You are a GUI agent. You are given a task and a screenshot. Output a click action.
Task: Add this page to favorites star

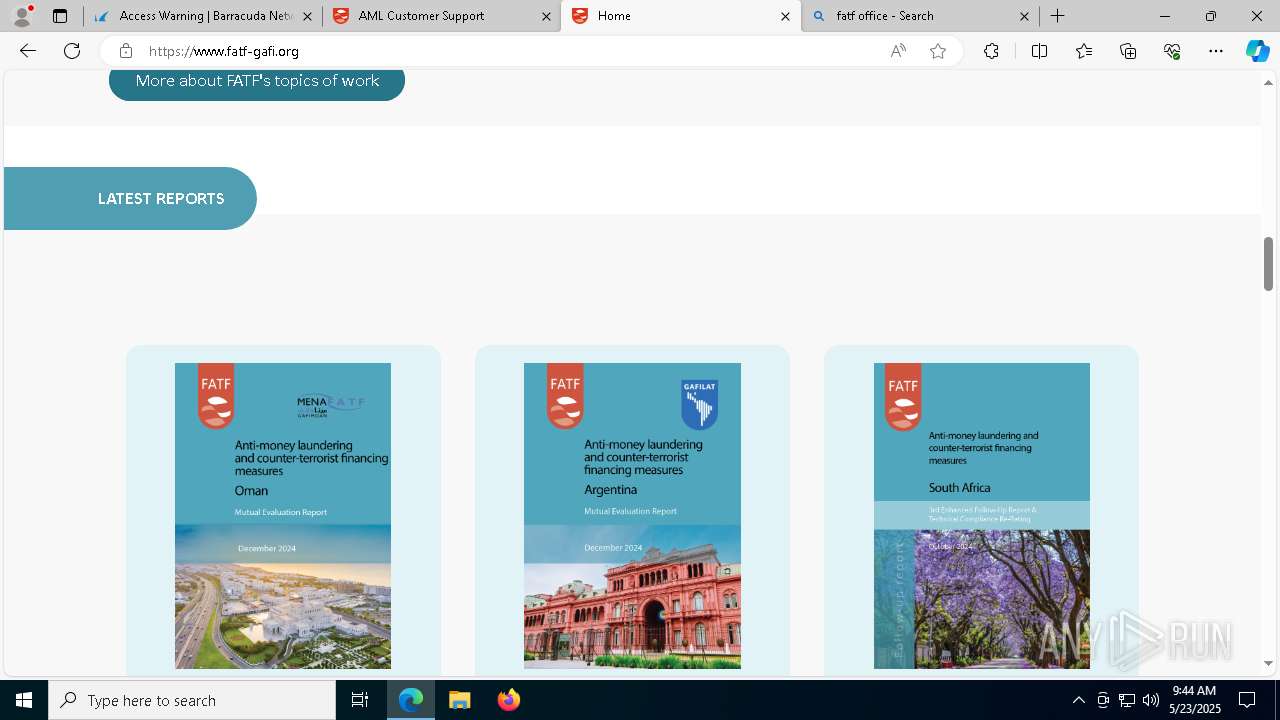click(x=938, y=51)
